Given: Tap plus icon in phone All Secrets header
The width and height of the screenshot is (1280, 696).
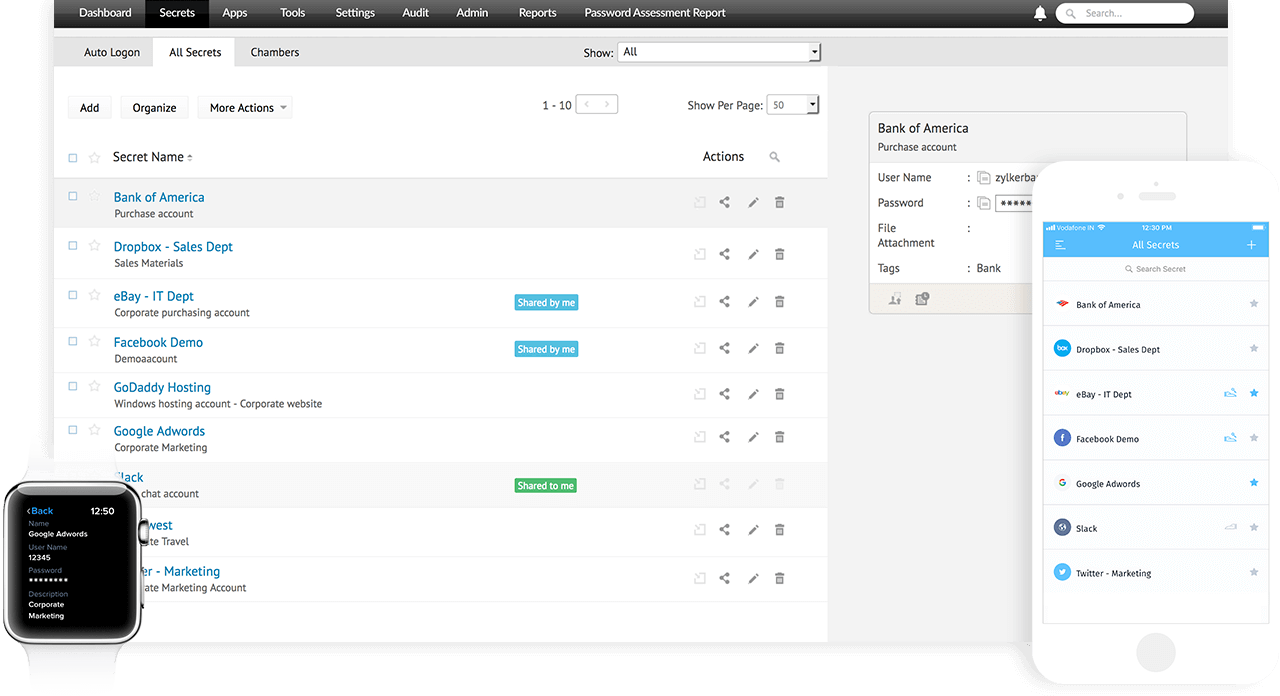Looking at the screenshot, I should click(x=1251, y=245).
